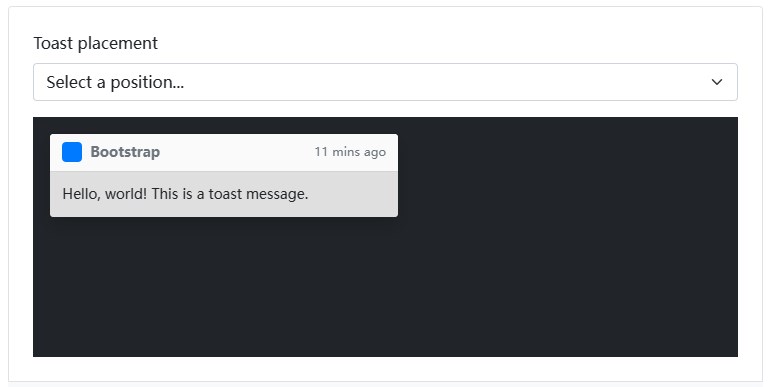Open the 'Select a position...' dropdown

[385, 82]
